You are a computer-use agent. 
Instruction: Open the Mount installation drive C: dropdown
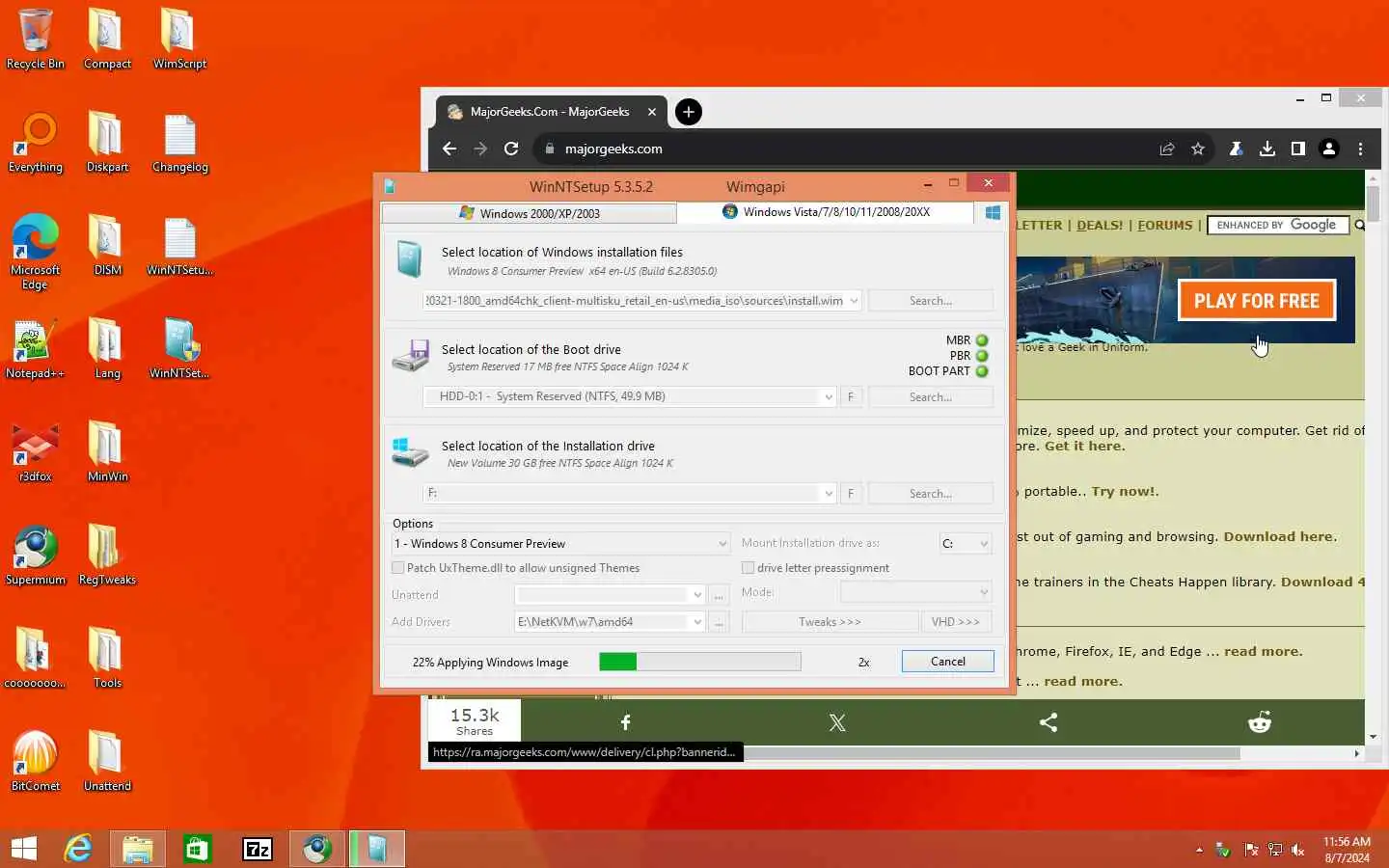click(x=965, y=544)
